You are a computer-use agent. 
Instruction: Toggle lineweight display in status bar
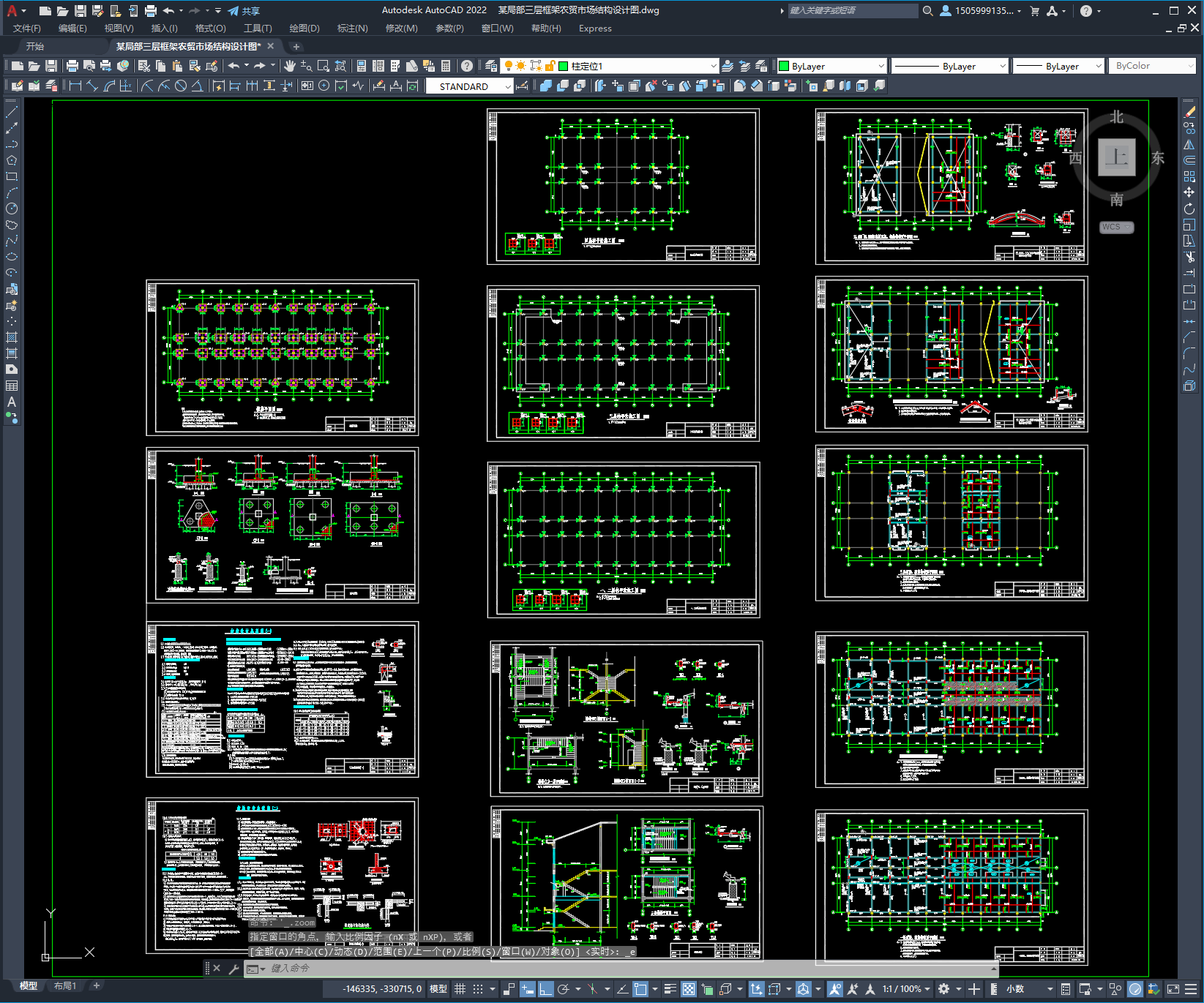670,989
